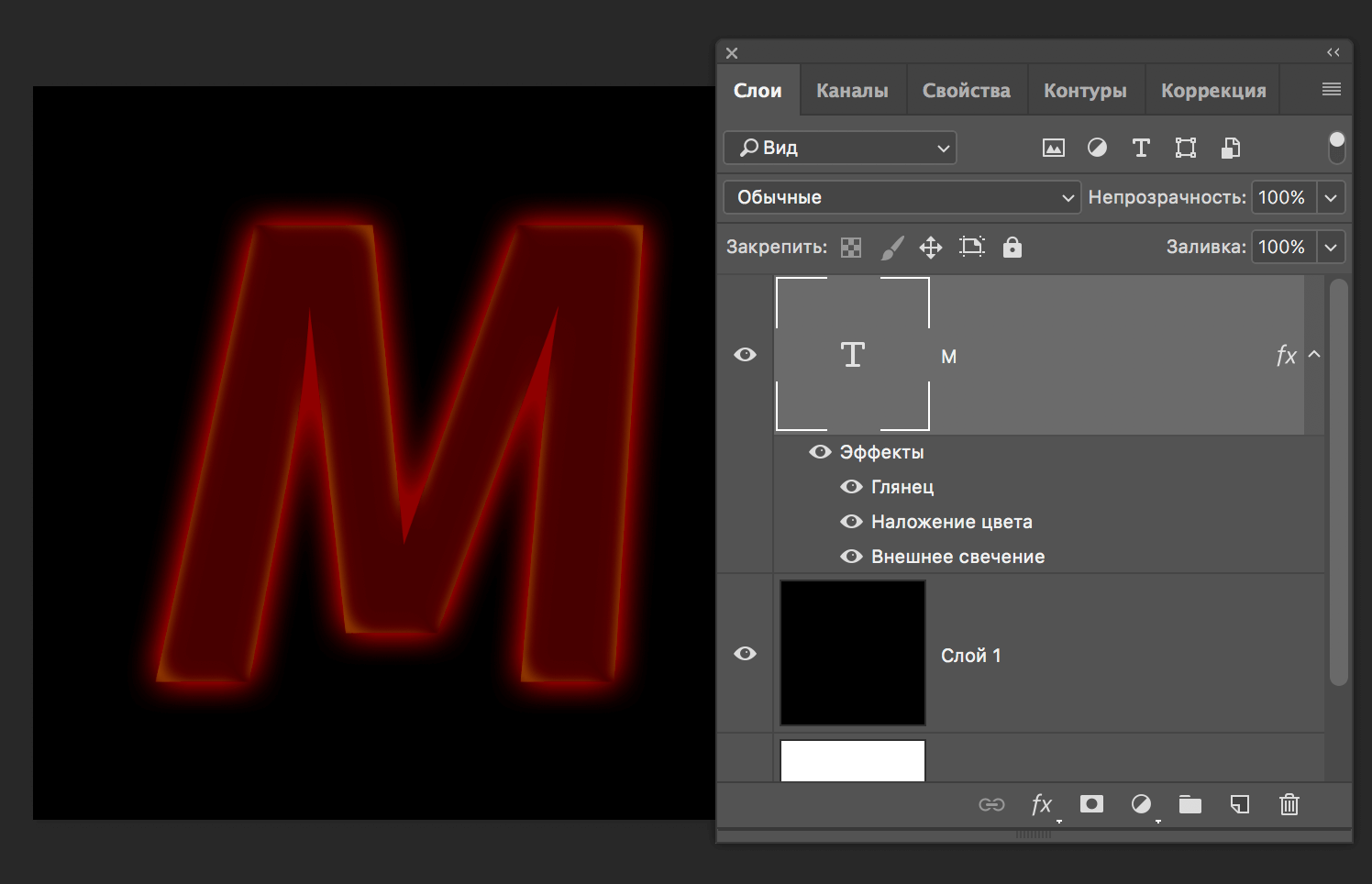Create a new layer with bottom icon
This screenshot has width=1372, height=884.
coord(1239,805)
